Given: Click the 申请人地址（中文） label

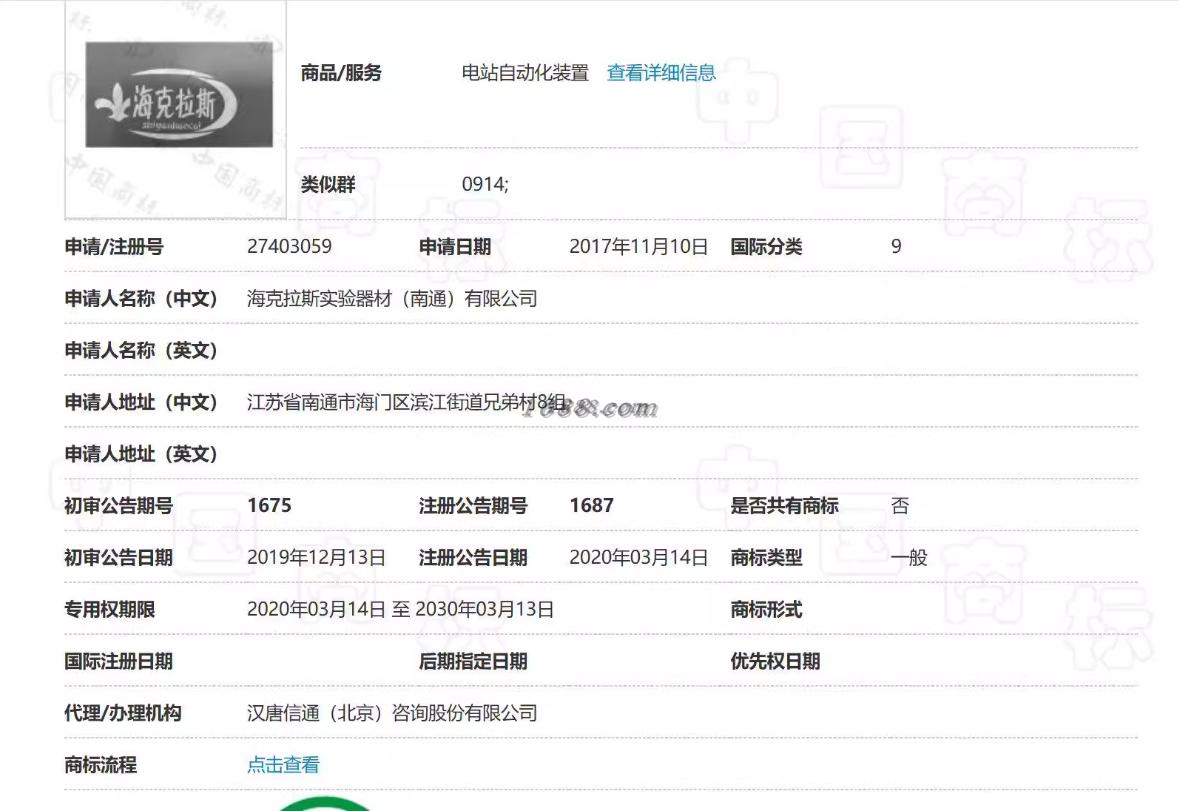Looking at the screenshot, I should [x=141, y=403].
